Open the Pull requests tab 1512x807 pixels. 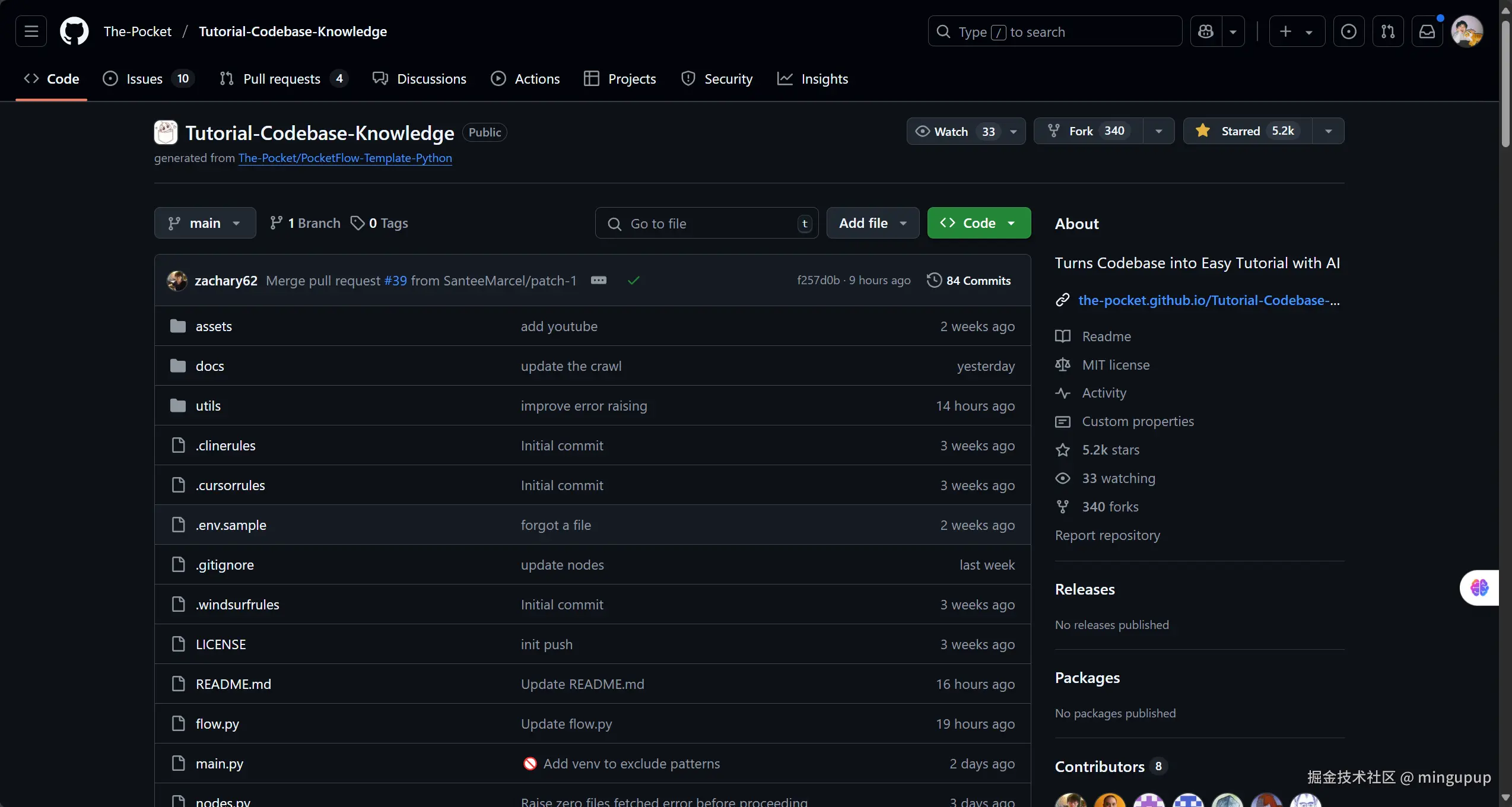pyautogui.click(x=284, y=78)
